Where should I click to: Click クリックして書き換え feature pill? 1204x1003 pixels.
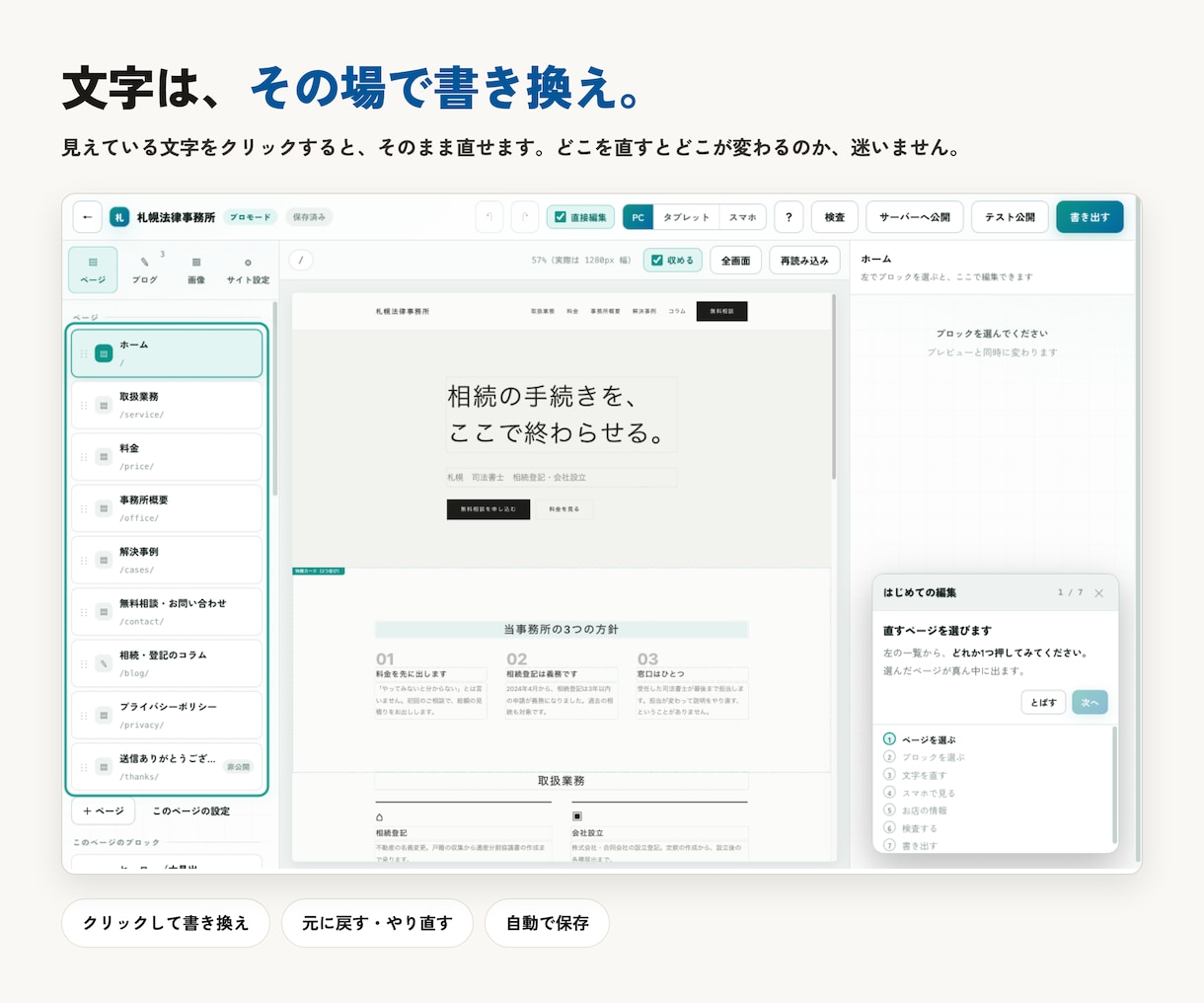[x=166, y=923]
